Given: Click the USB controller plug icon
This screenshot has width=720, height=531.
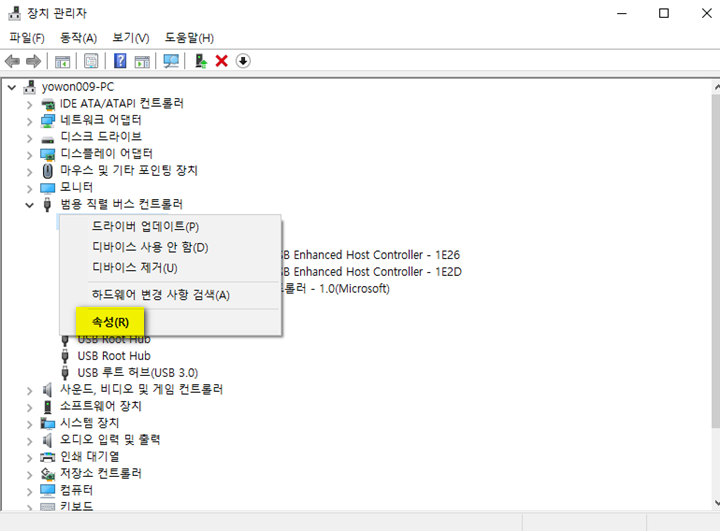Looking at the screenshot, I should 47,204.
